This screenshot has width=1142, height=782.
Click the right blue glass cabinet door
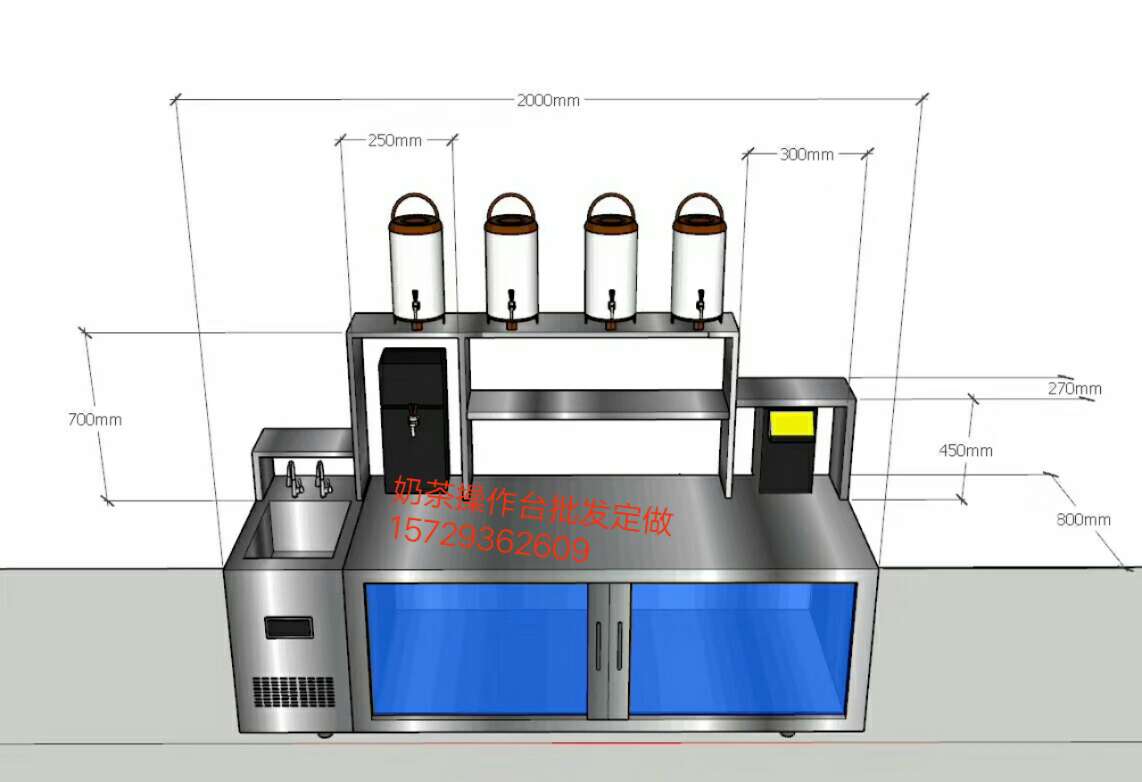tap(741, 650)
